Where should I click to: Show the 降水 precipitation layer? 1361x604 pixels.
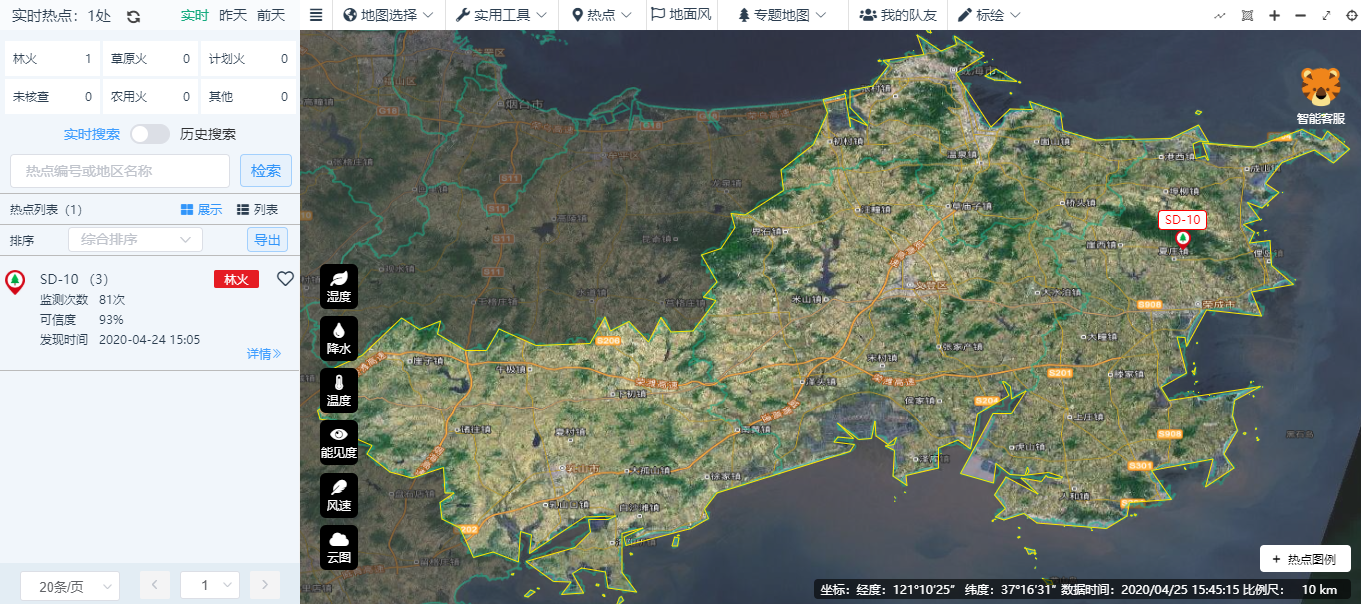point(339,338)
